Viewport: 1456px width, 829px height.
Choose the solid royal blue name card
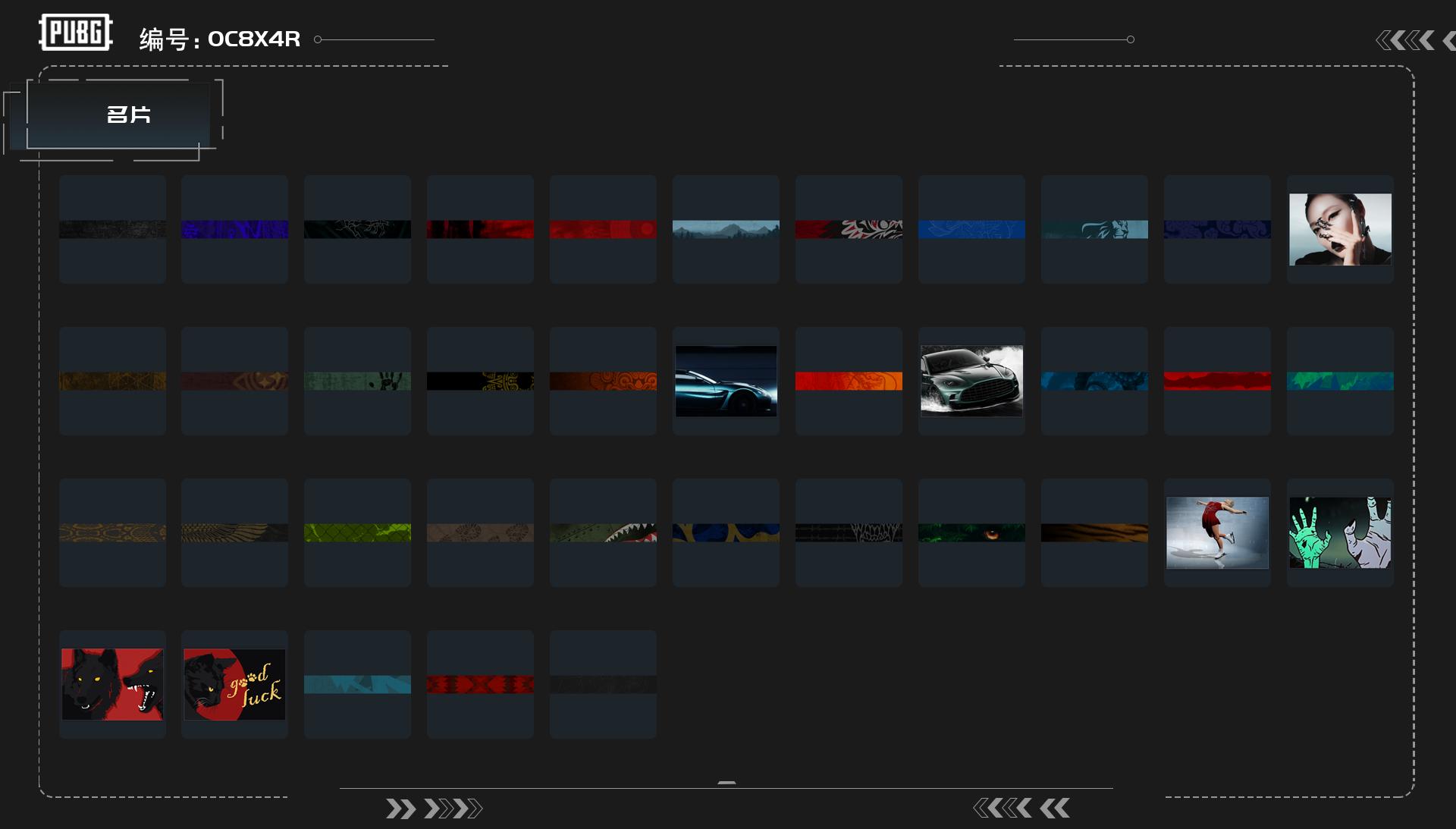(971, 229)
